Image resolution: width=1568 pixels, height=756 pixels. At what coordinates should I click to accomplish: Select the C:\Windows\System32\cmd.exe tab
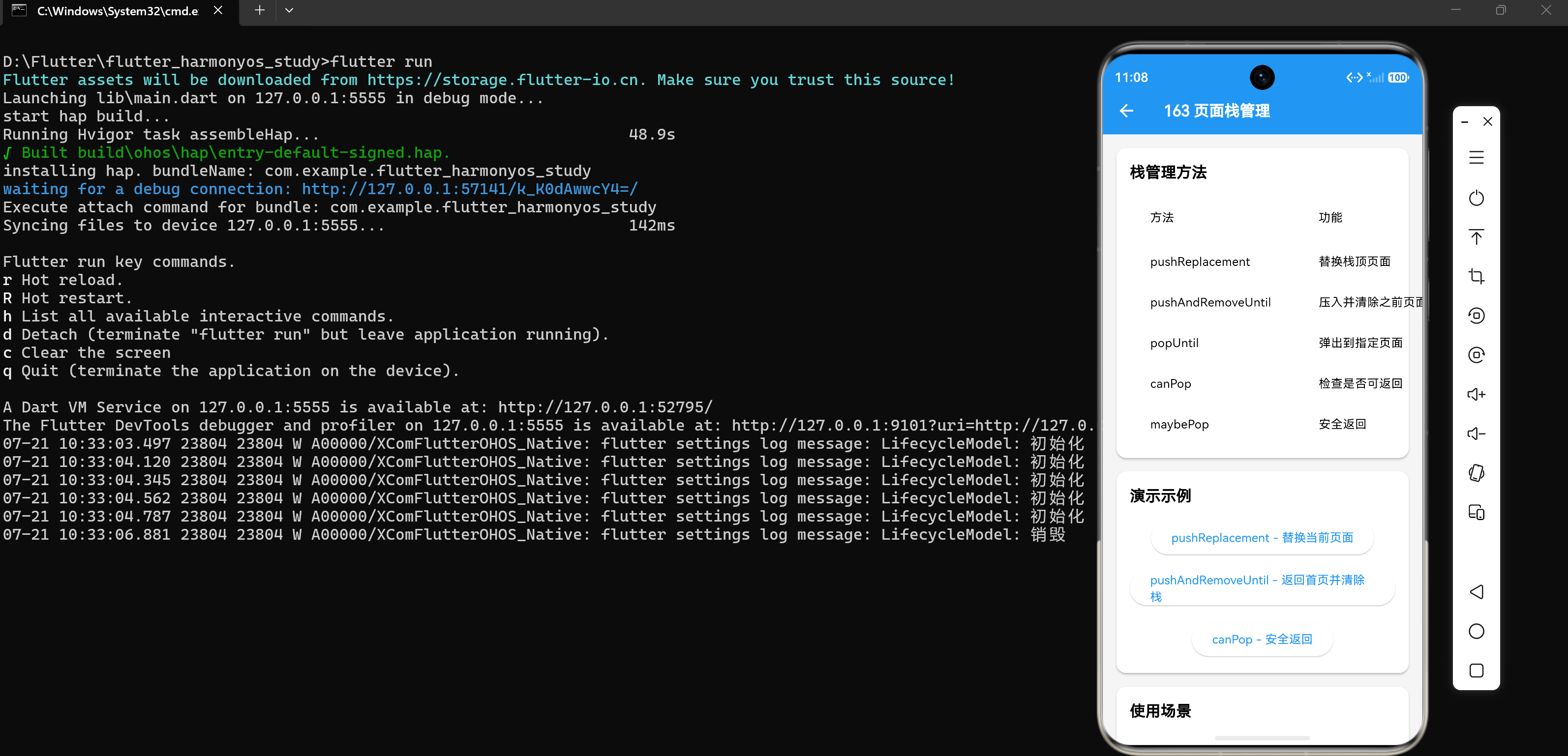118,11
